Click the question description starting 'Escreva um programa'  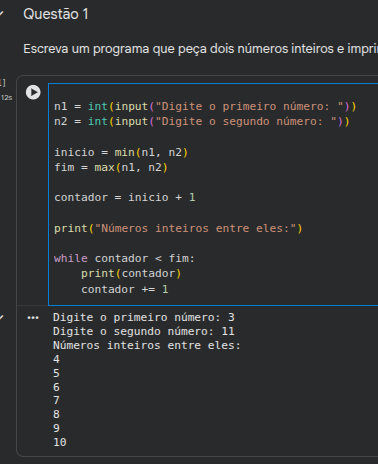pyautogui.click(x=200, y=49)
